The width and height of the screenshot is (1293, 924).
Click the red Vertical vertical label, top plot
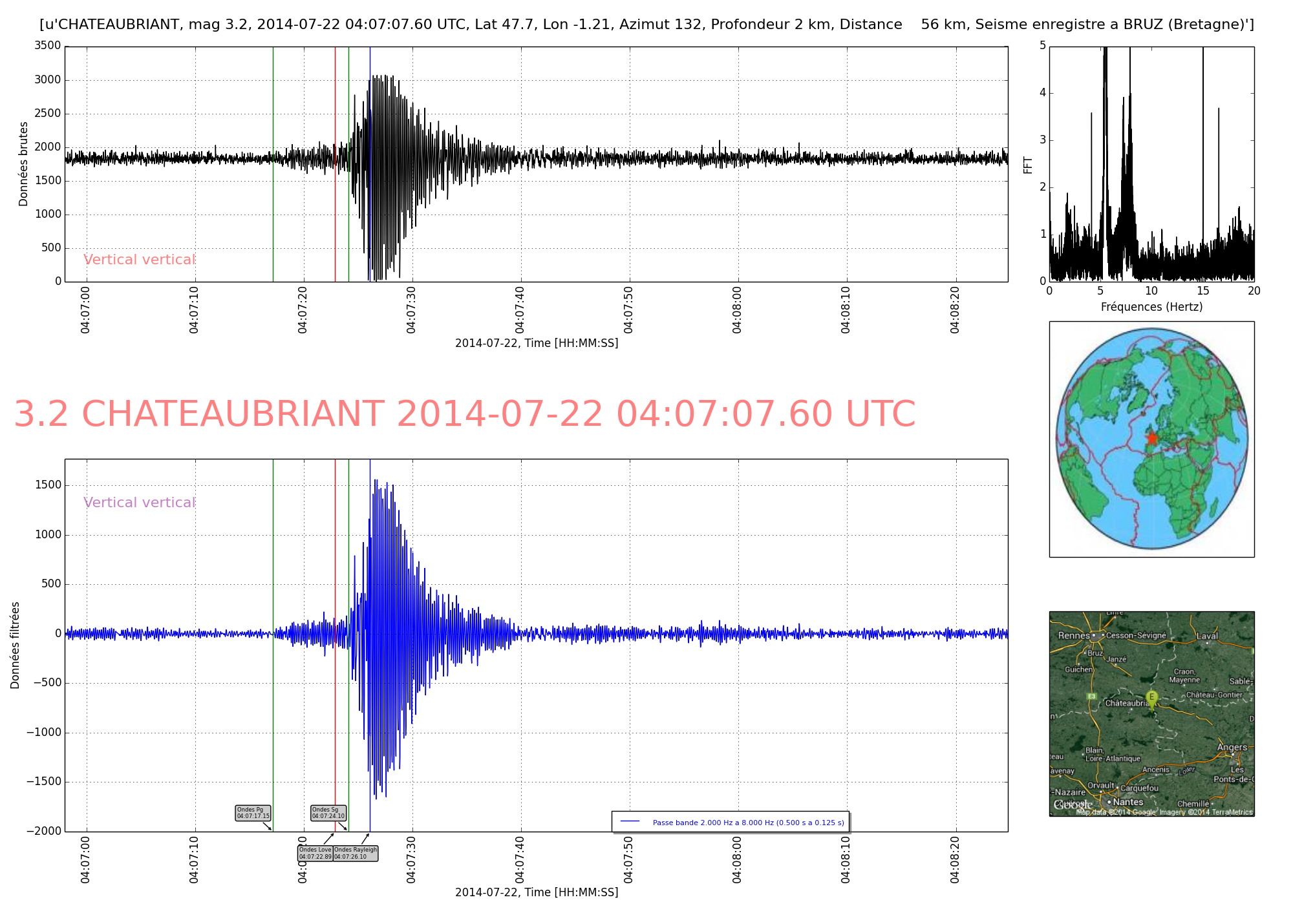click(x=139, y=260)
